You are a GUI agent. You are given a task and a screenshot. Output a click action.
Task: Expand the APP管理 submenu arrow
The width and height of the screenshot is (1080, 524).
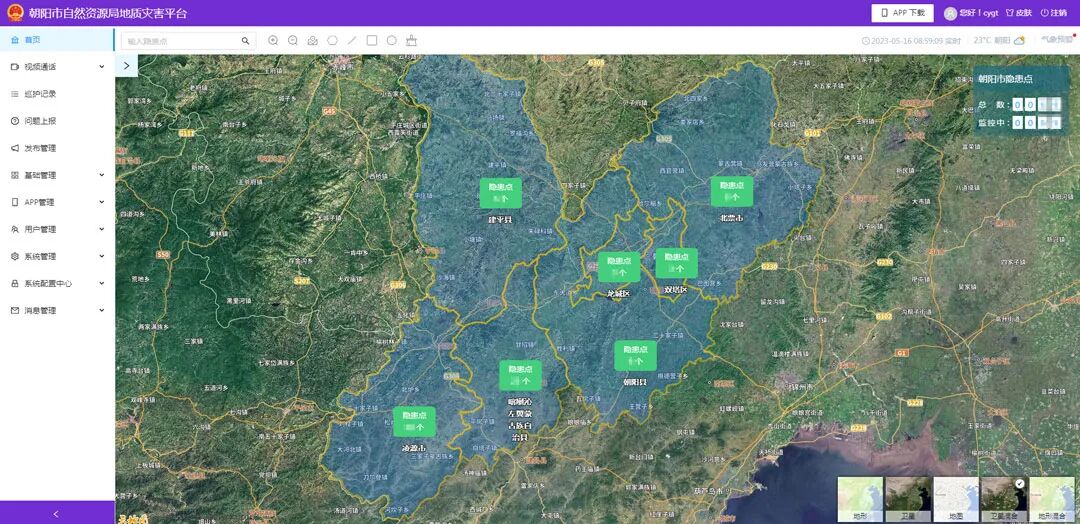click(x=102, y=202)
